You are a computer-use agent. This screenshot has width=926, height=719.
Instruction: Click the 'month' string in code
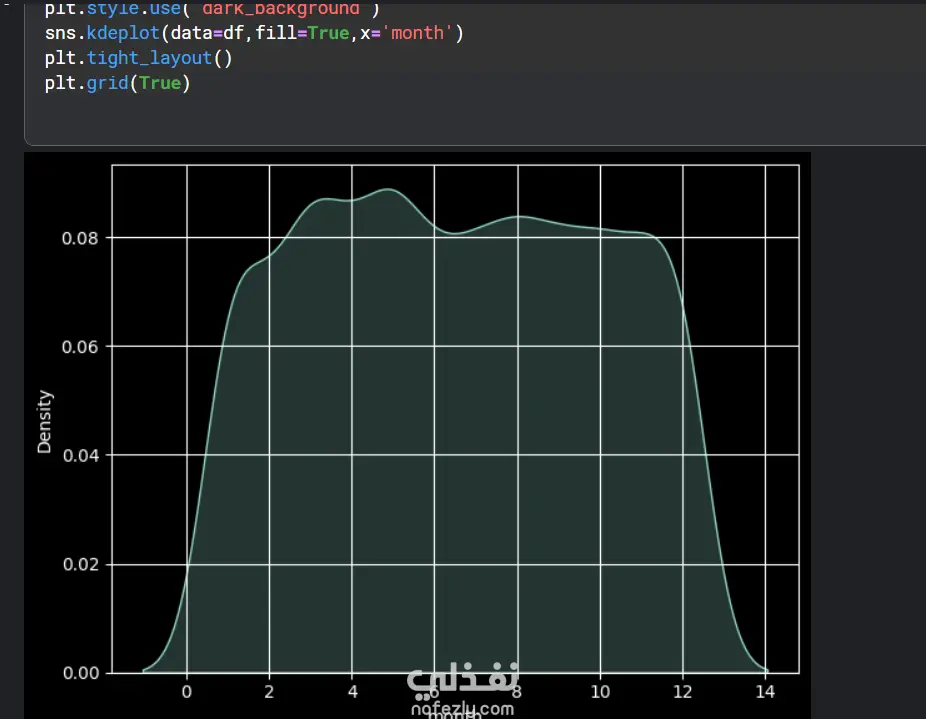point(417,33)
